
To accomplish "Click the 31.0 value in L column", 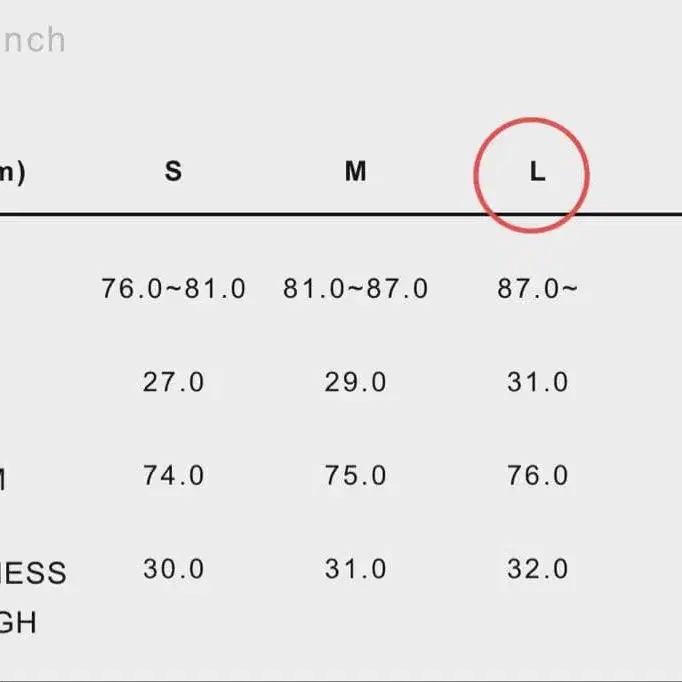I will (537, 382).
